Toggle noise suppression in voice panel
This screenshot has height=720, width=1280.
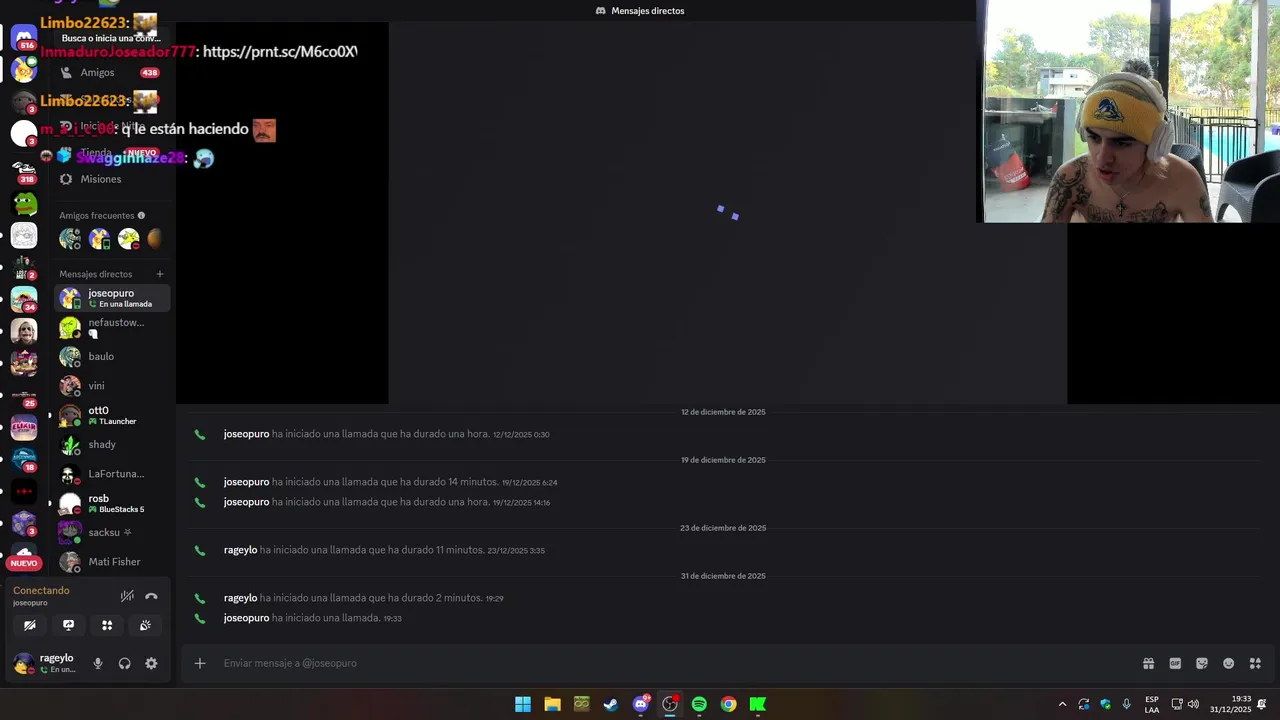pyautogui.click(x=127, y=596)
